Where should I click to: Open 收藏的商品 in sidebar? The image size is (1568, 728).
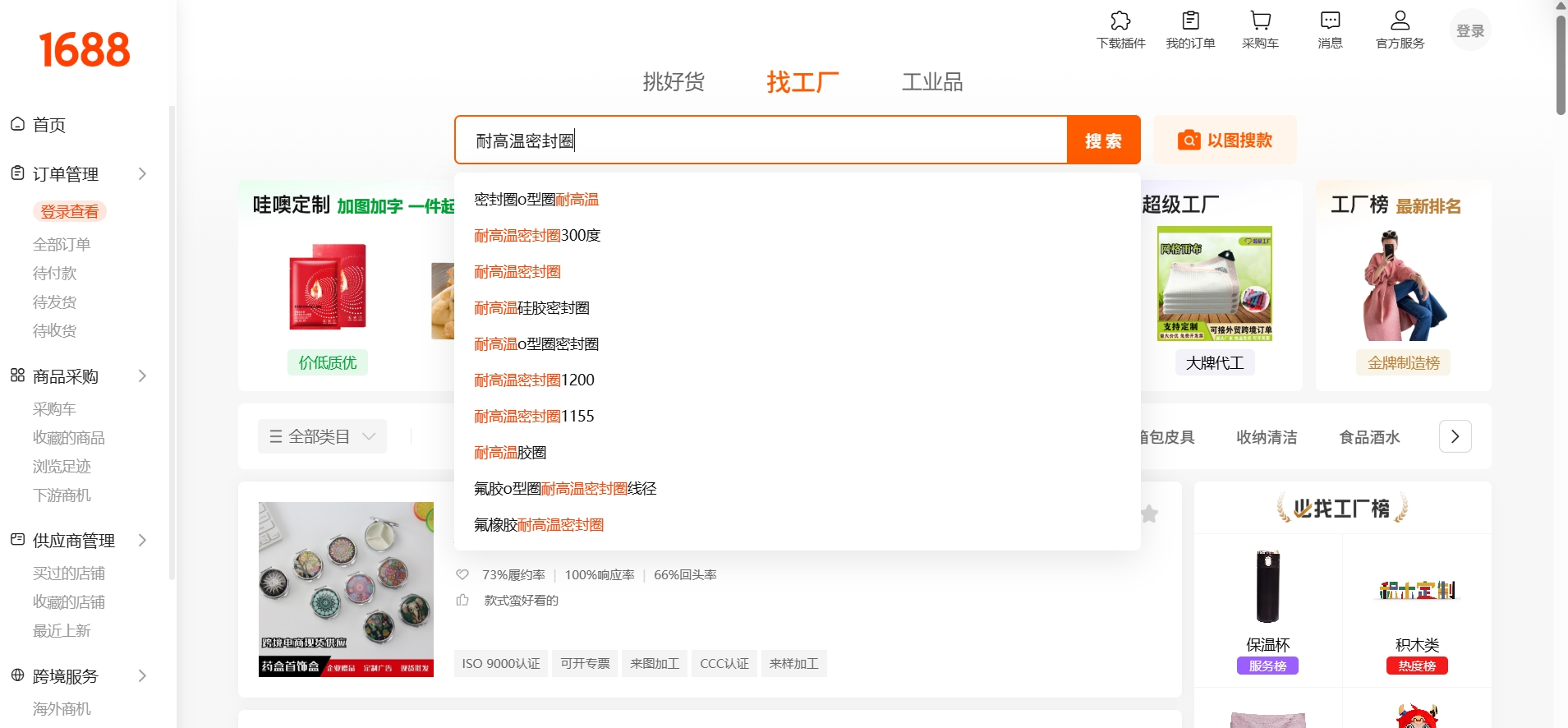click(x=69, y=438)
